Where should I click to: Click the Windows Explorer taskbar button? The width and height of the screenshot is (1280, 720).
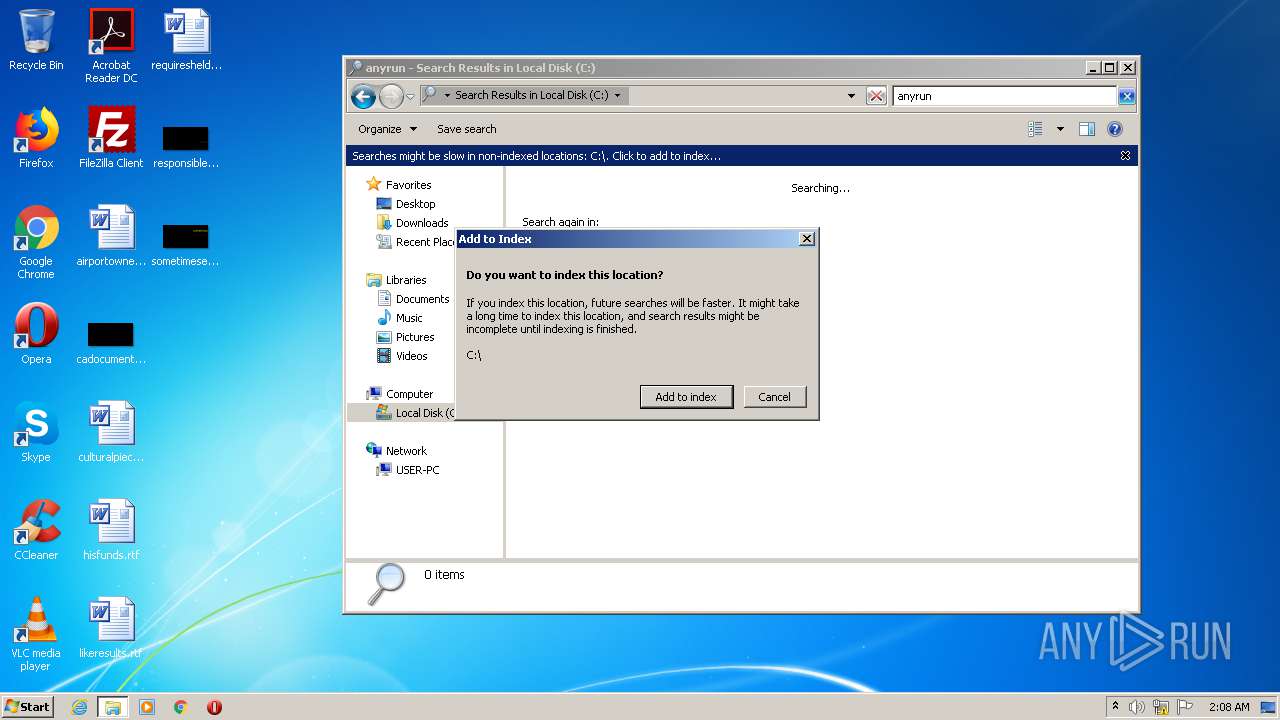pyautogui.click(x=113, y=707)
